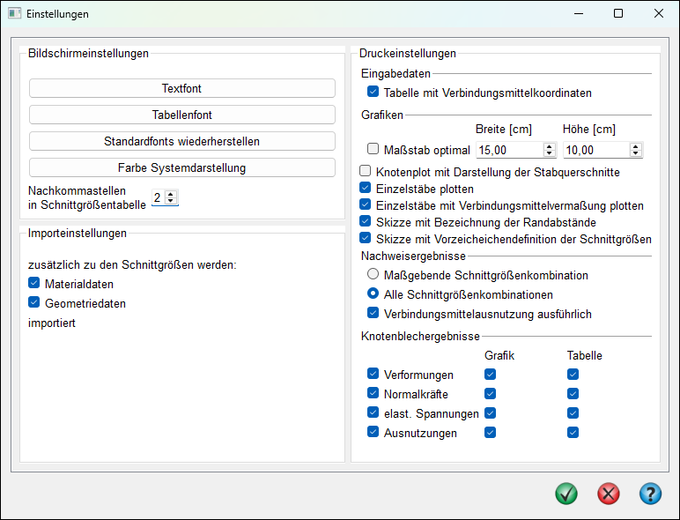Open Farbe Systemdarstellung color settings
Image resolution: width=680 pixels, height=520 pixels.
pos(182,167)
